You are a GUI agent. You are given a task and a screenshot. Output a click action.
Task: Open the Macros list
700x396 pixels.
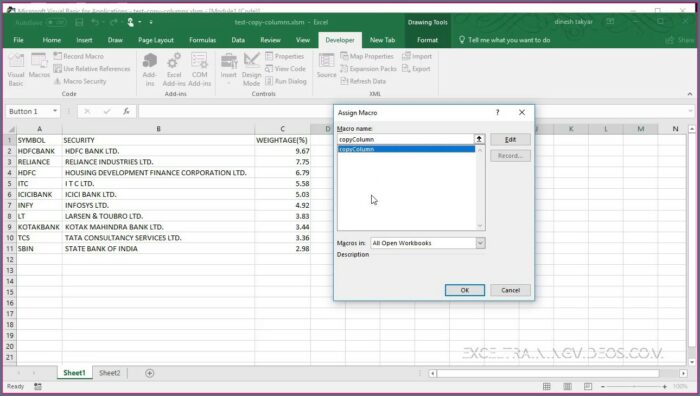pos(39,66)
